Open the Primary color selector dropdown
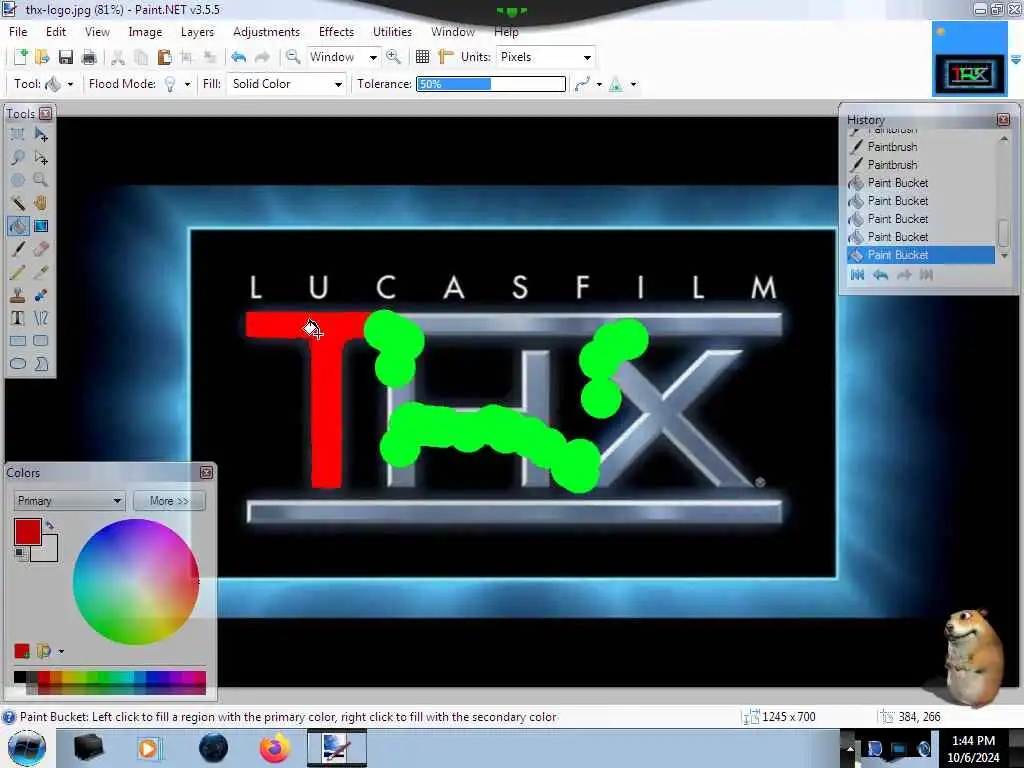Screen dimensions: 1024x768 (69, 501)
